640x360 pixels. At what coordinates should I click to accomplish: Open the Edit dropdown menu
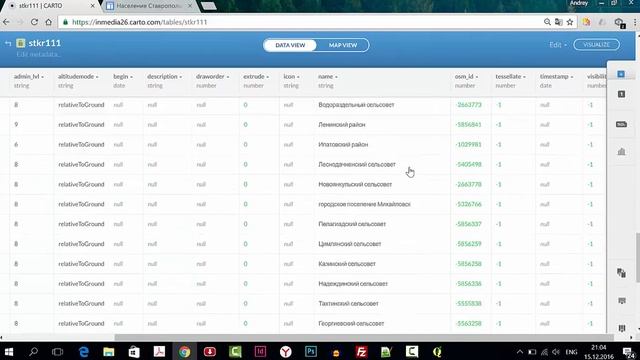click(558, 45)
